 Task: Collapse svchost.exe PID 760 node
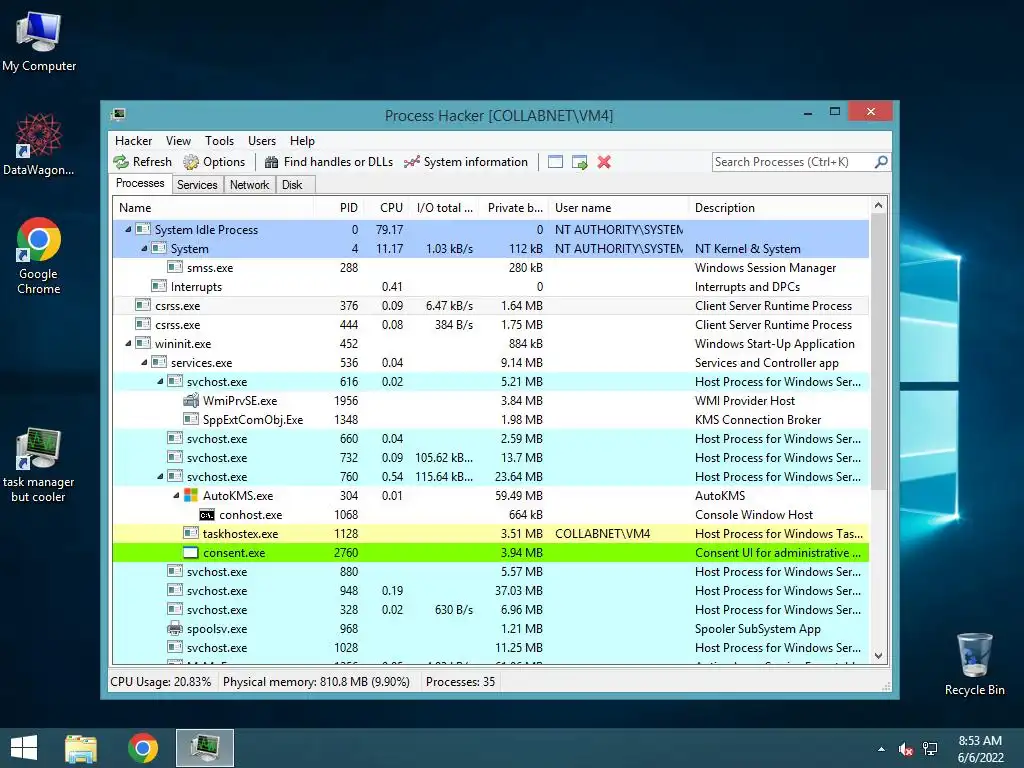tap(160, 477)
